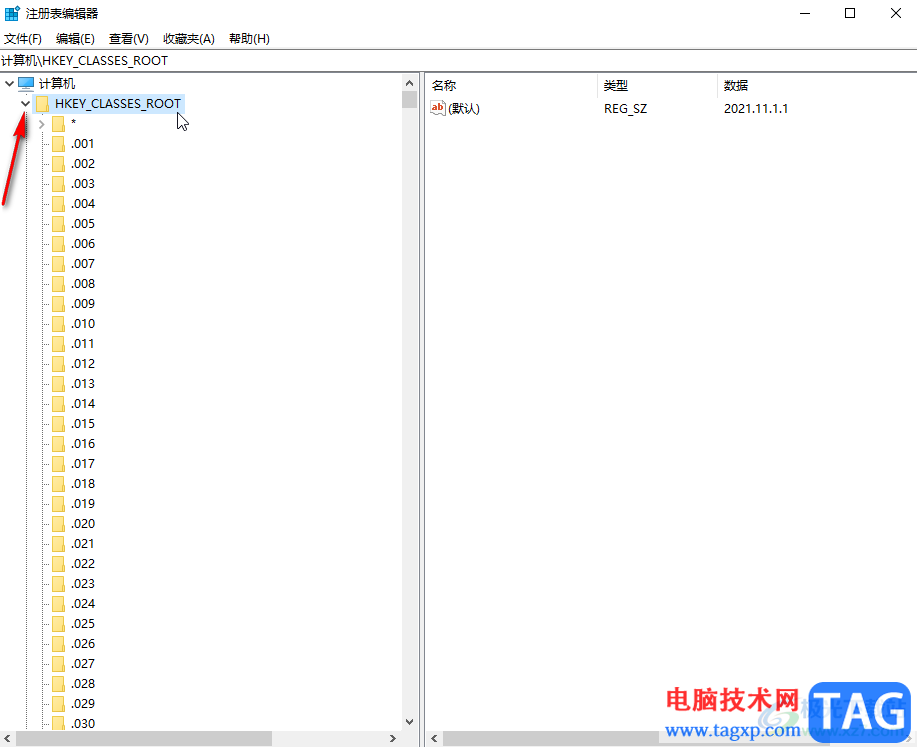Click the .006 key folder icon
The height and width of the screenshot is (747, 917).
[58, 244]
